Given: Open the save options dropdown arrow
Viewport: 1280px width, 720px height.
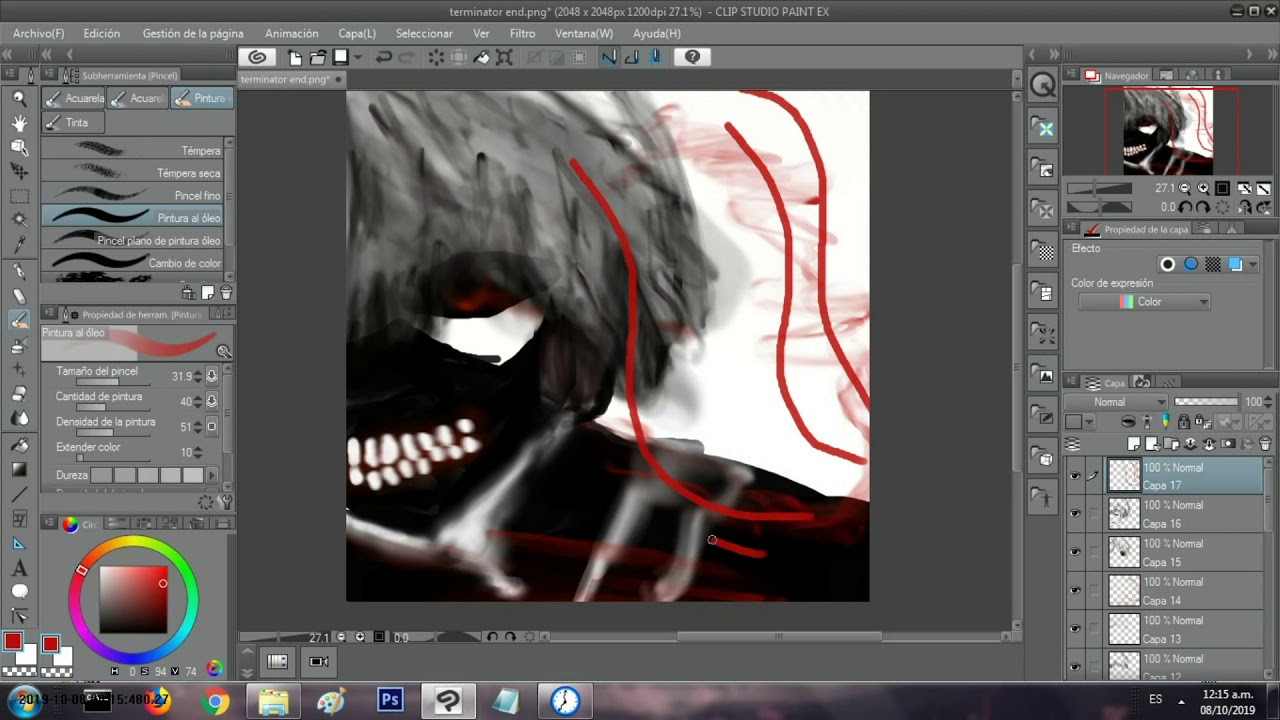Looking at the screenshot, I should pyautogui.click(x=357, y=57).
